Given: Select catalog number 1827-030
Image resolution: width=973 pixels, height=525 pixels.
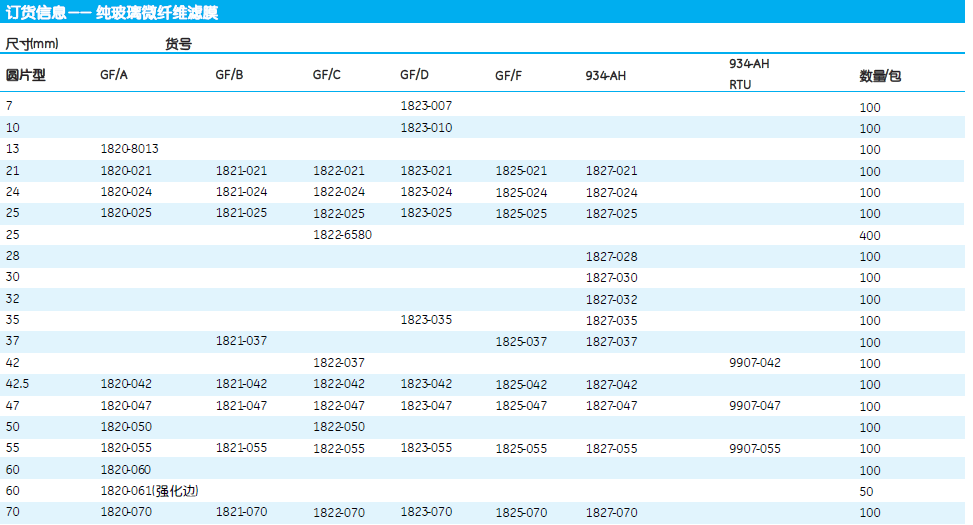Looking at the screenshot, I should coord(612,277).
